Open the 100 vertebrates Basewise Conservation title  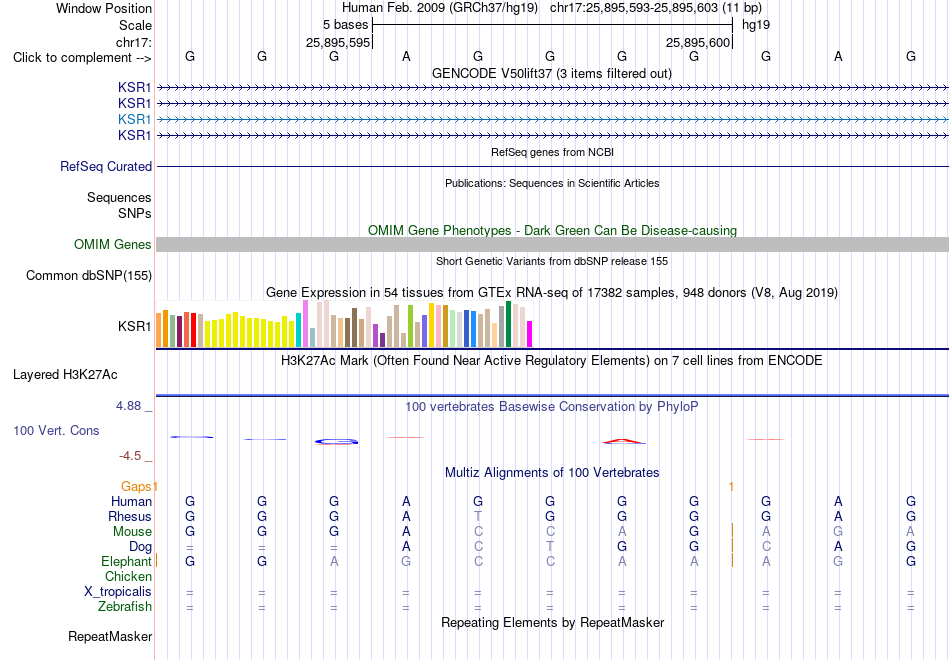coord(552,407)
